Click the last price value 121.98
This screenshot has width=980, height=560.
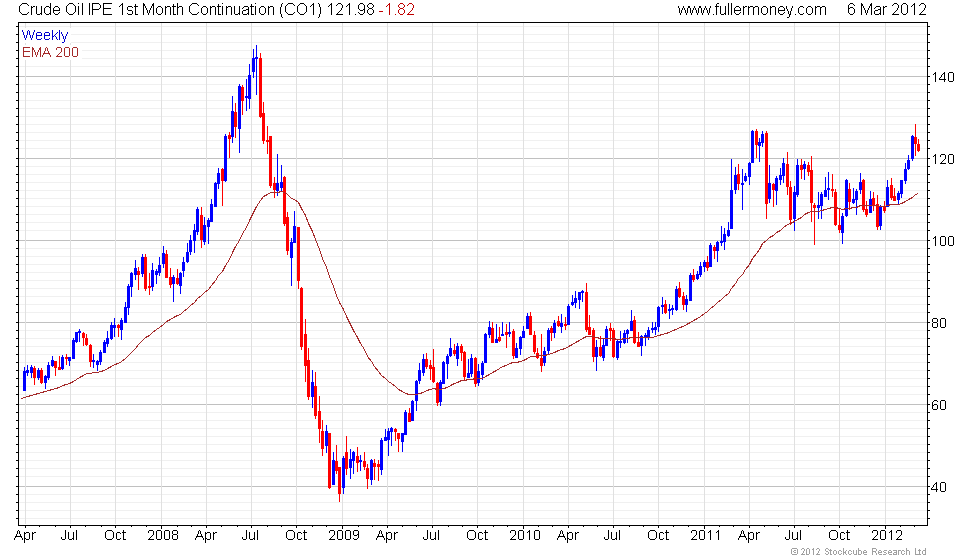[351, 9]
